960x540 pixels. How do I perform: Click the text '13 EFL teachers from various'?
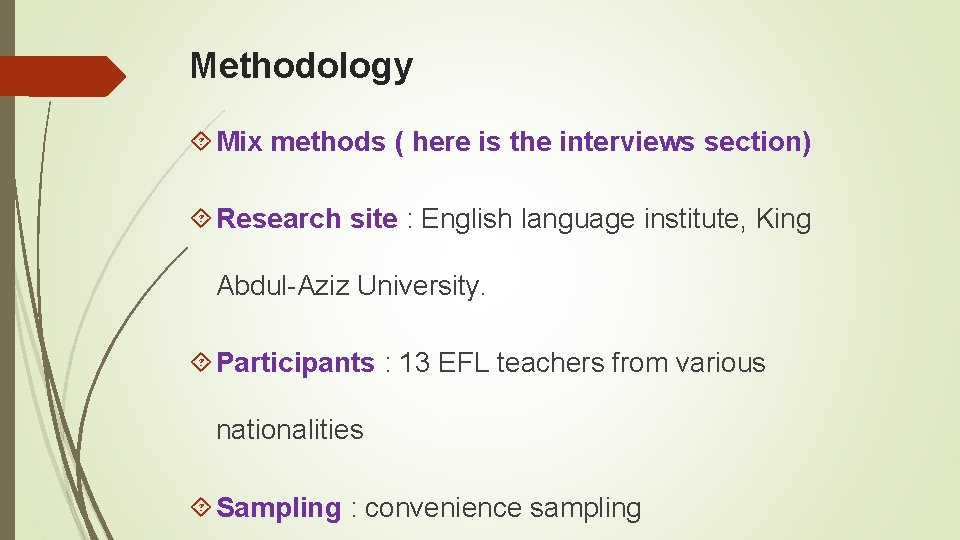582,362
